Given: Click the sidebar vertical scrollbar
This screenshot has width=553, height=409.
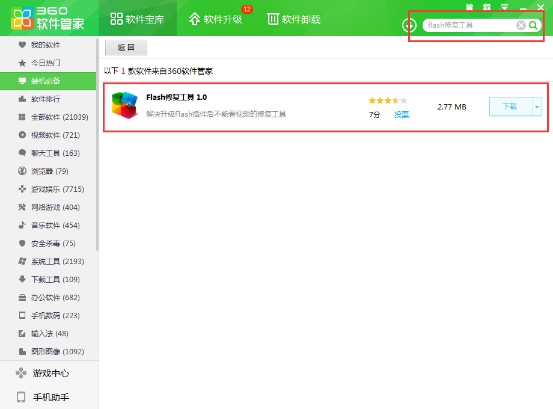Looking at the screenshot, I should 97,145.
